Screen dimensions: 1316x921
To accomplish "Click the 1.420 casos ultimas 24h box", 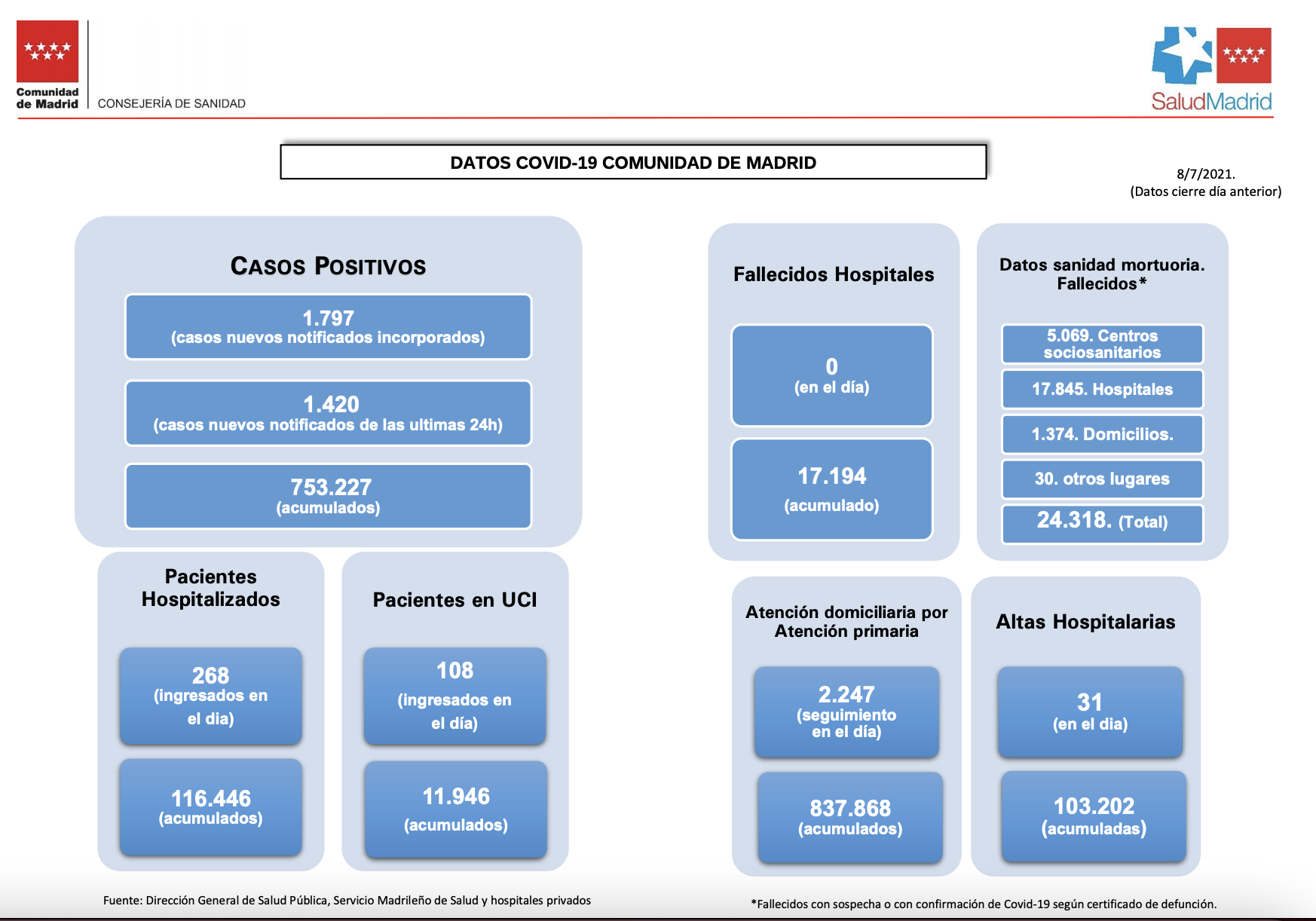I will (x=328, y=413).
